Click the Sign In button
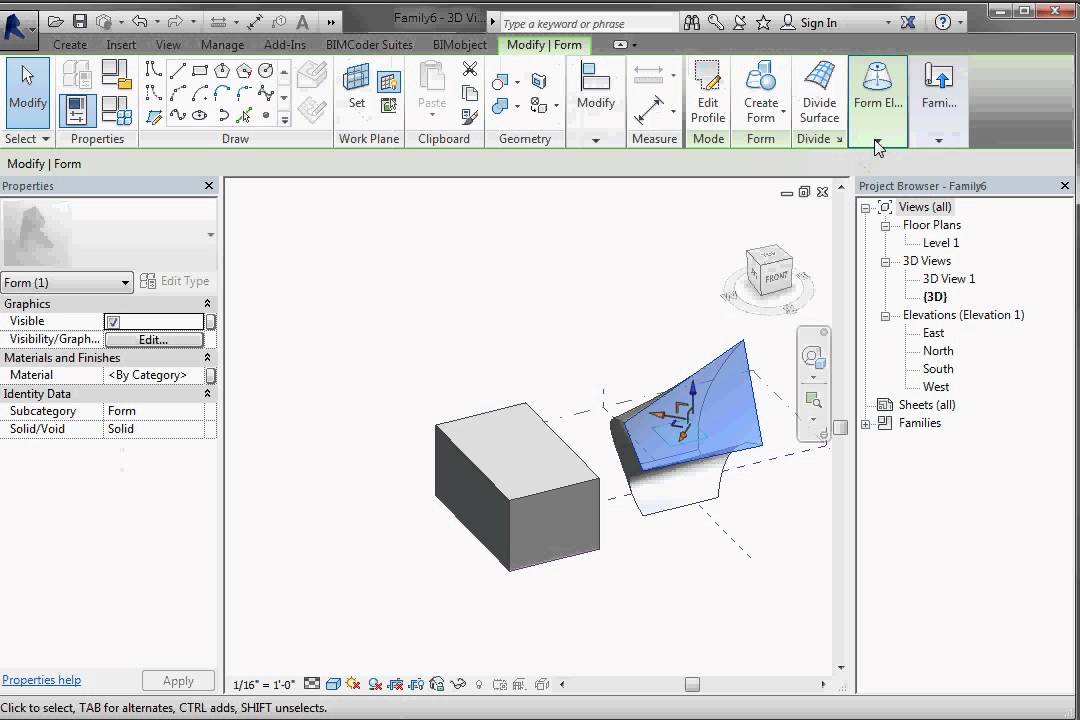Image resolution: width=1080 pixels, height=720 pixels. pyautogui.click(x=810, y=23)
